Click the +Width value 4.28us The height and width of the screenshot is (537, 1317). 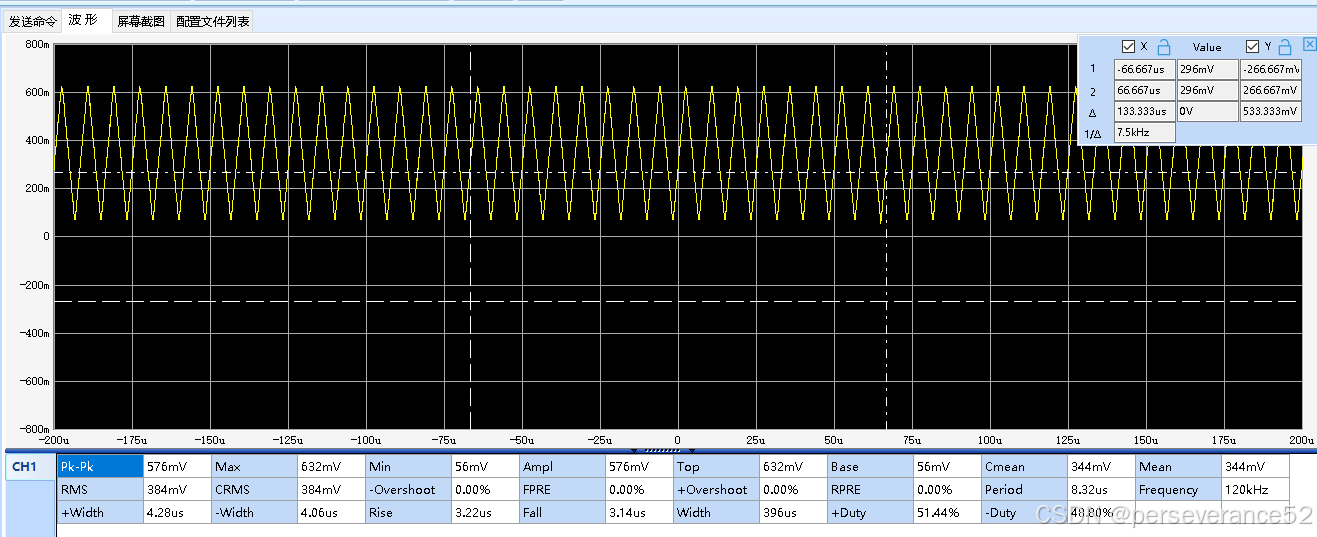[178, 513]
